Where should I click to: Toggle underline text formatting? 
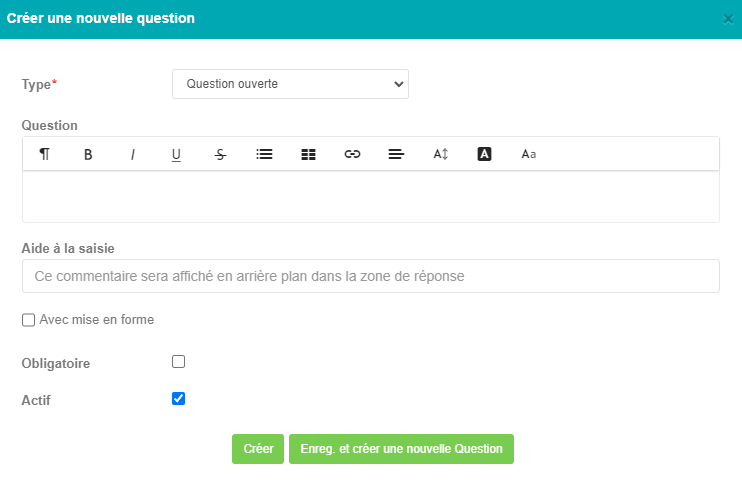click(x=176, y=154)
